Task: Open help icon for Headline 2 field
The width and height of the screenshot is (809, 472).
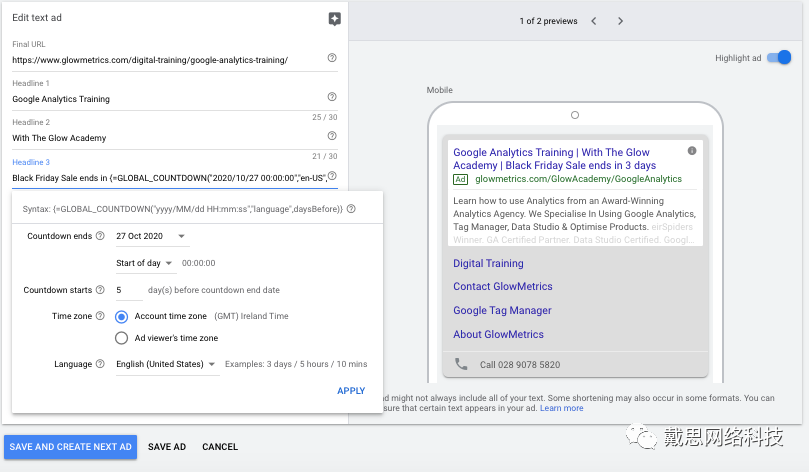Action: pyautogui.click(x=332, y=136)
